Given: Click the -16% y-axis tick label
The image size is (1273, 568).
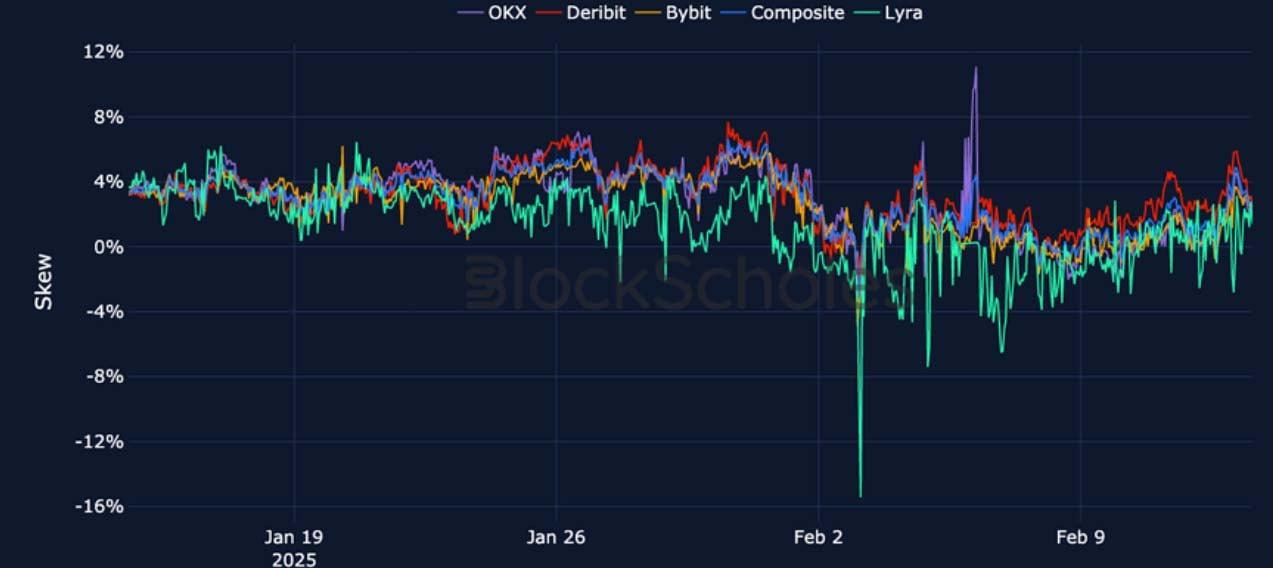Looking at the screenshot, I should [x=98, y=507].
